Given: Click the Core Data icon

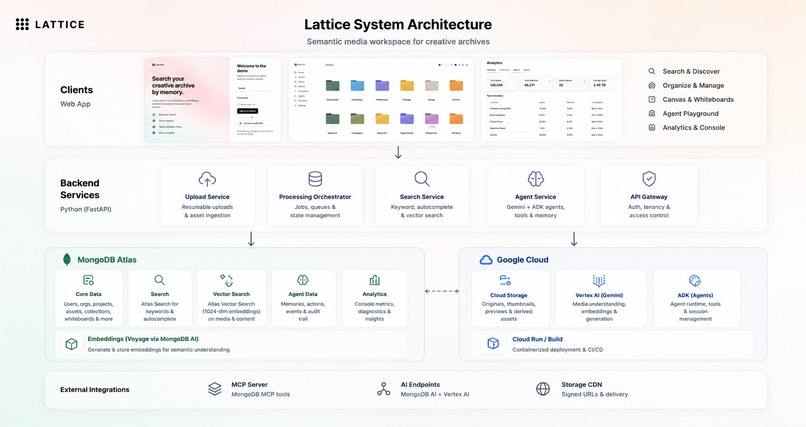Looking at the screenshot, I should click(x=88, y=280).
